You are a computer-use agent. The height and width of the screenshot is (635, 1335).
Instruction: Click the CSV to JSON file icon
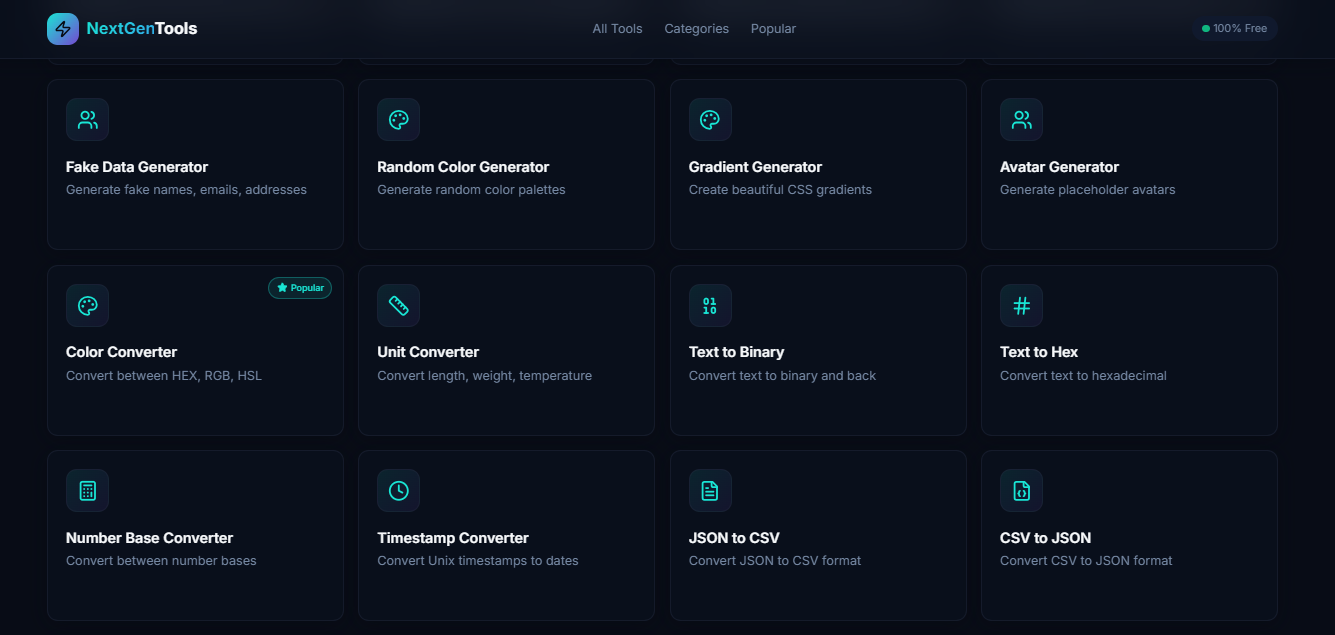(1021, 490)
